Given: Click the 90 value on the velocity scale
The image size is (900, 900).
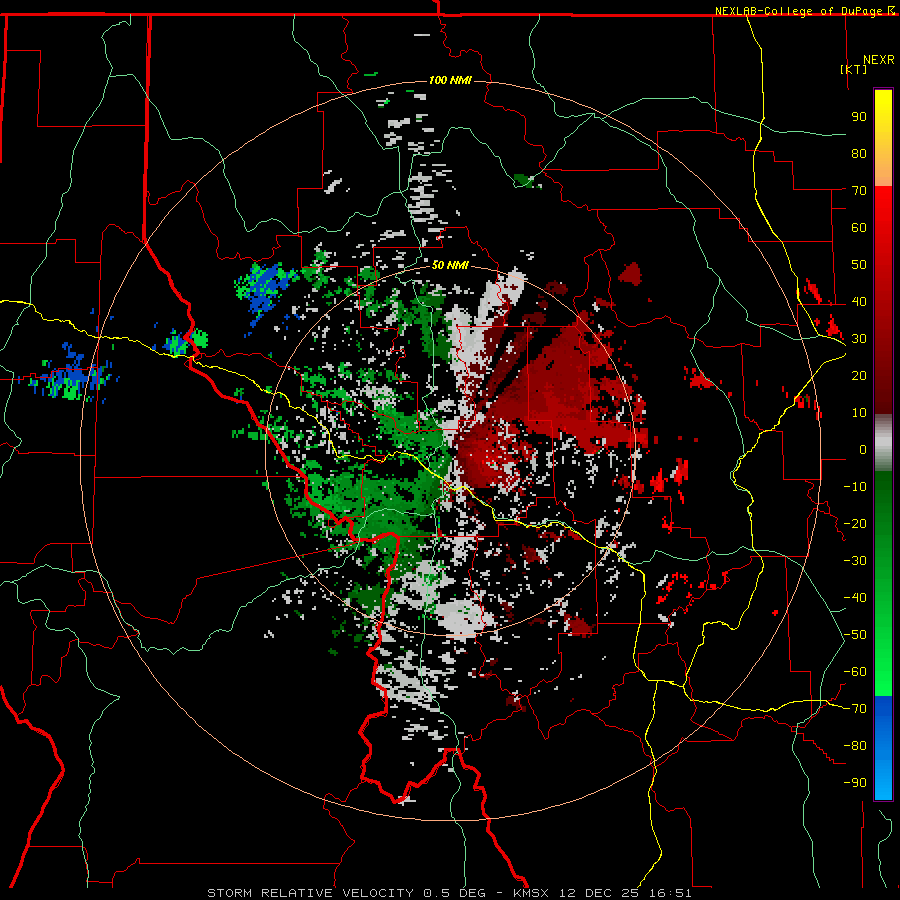Looking at the screenshot, I should point(859,117).
